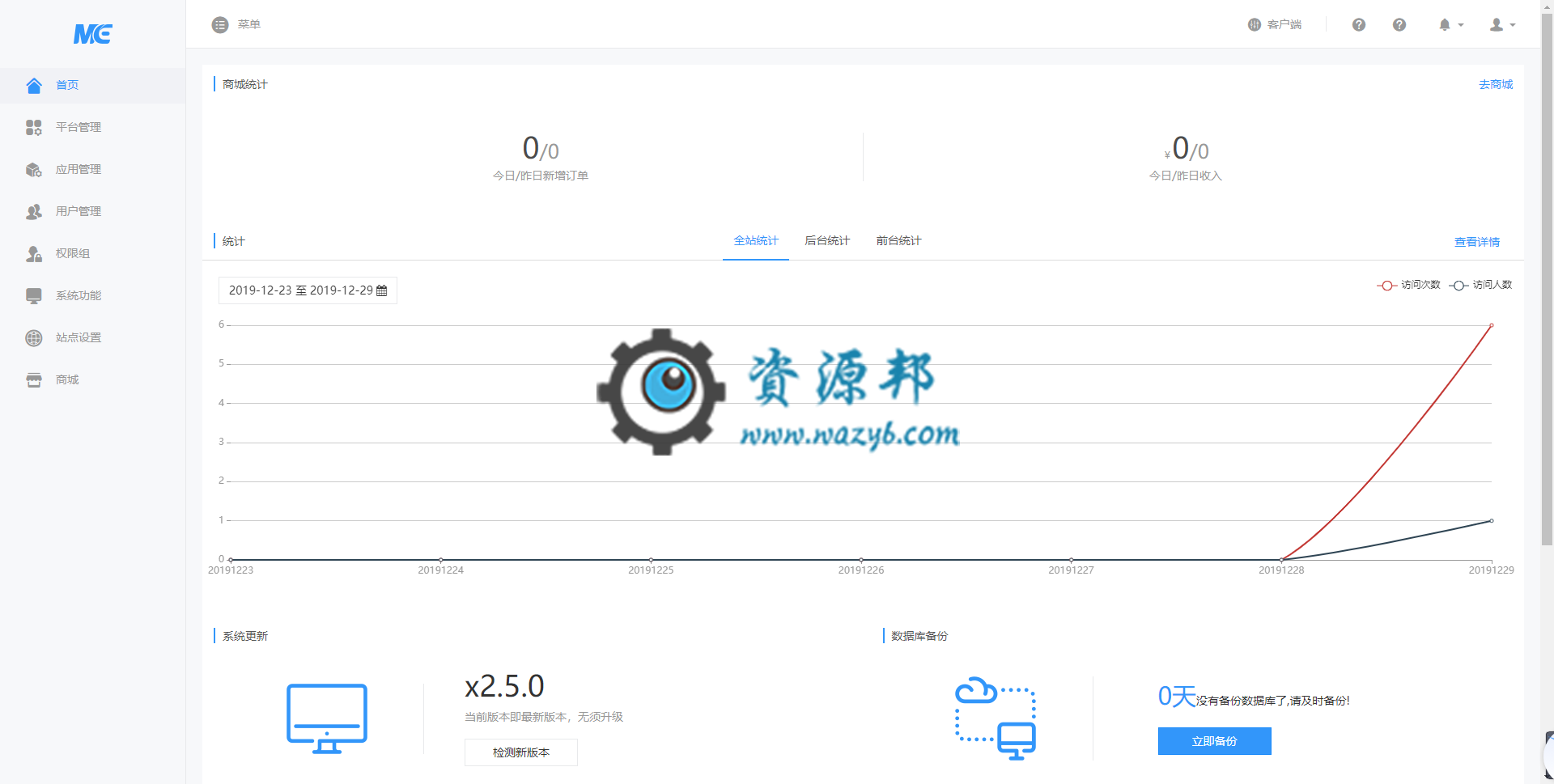The height and width of the screenshot is (784, 1554).
Task: Switch to the 全站统计 tab
Action: click(x=756, y=241)
